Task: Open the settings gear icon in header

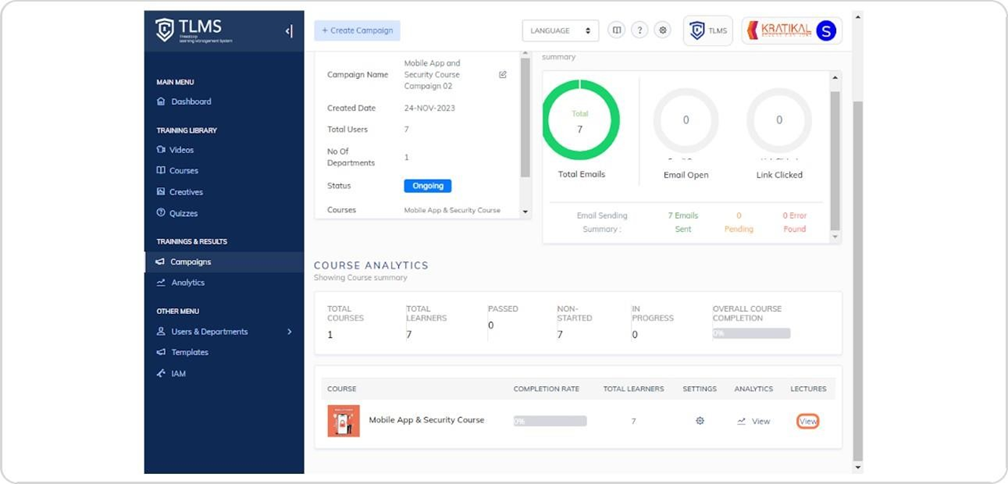Action: click(663, 30)
